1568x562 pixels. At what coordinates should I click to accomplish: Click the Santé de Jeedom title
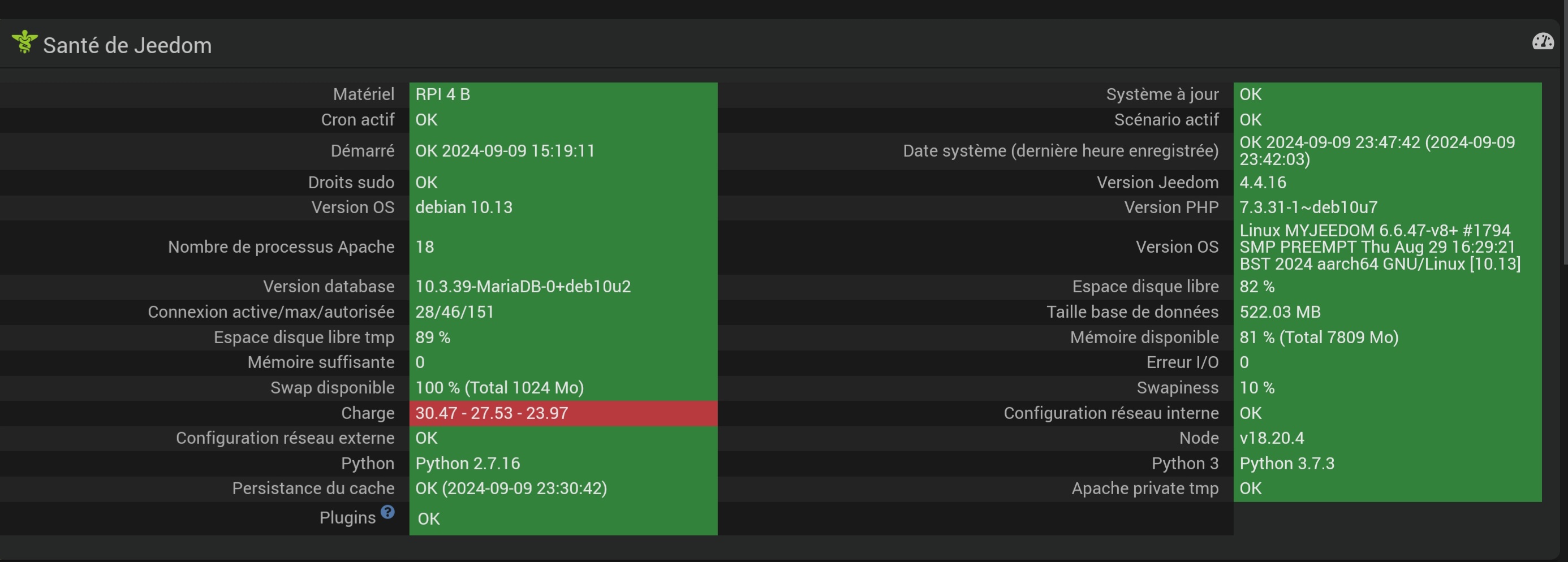[127, 46]
